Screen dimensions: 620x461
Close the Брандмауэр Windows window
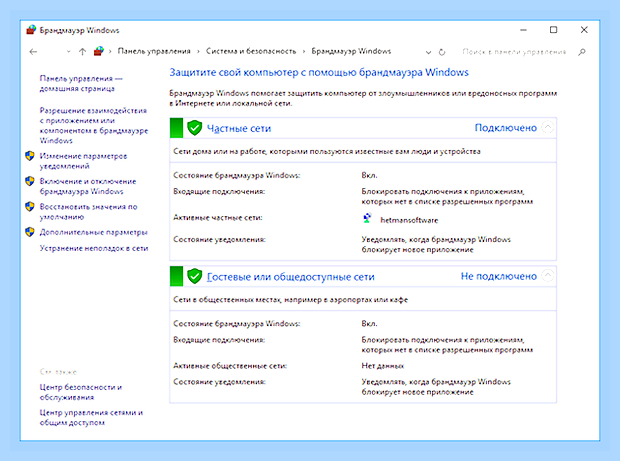[584, 30]
